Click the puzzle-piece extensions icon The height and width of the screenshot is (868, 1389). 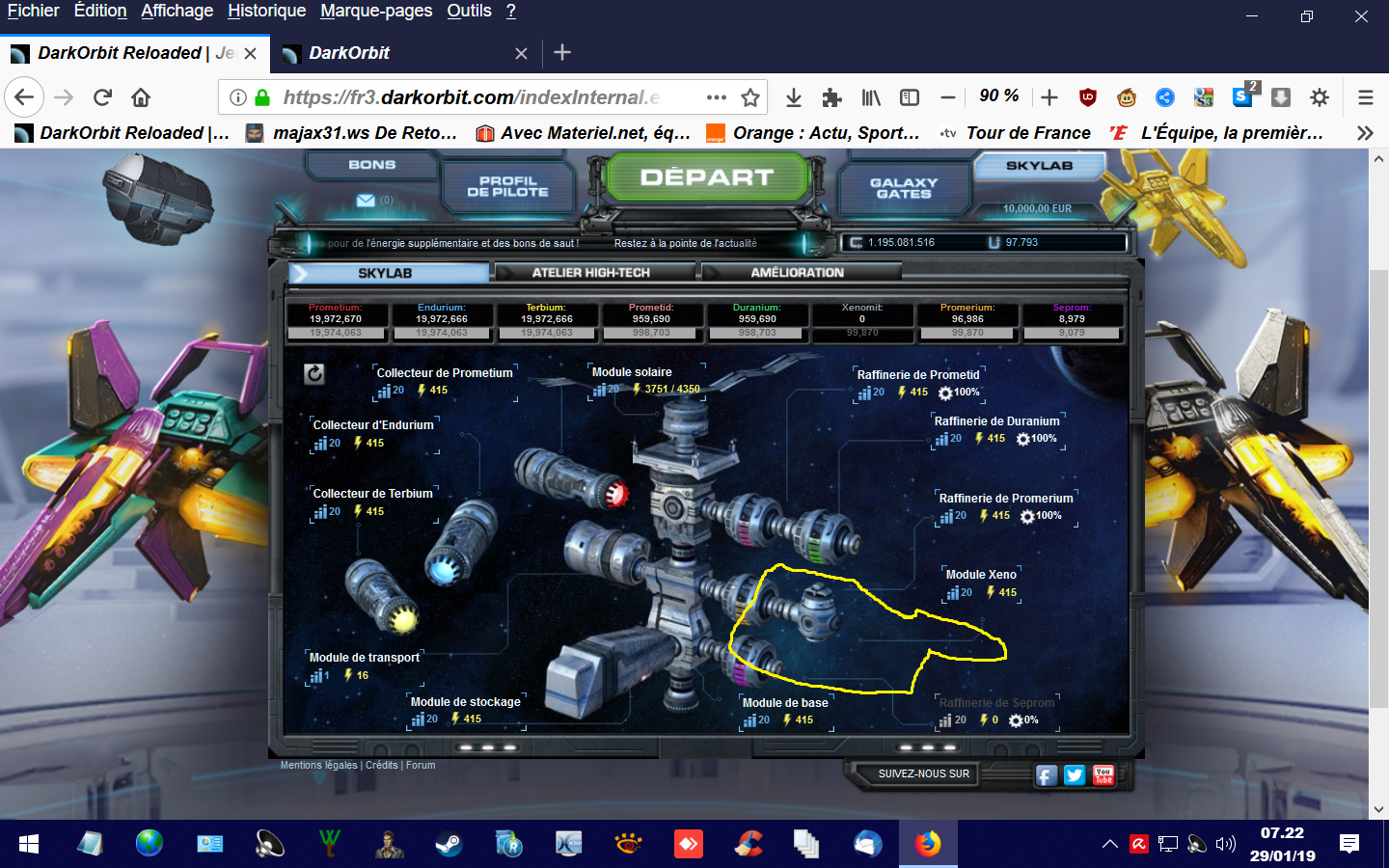(831, 97)
